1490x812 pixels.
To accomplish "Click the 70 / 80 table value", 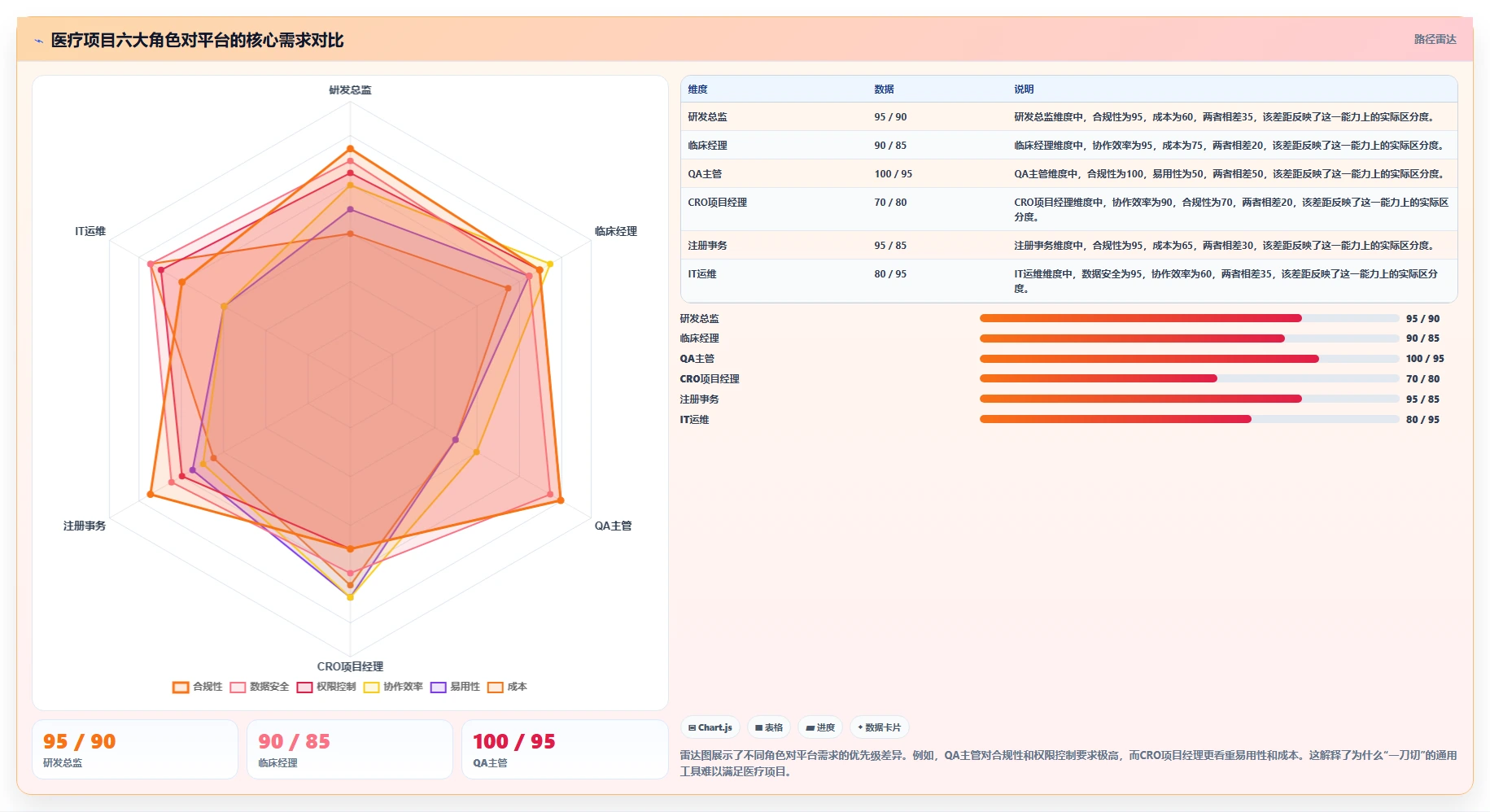I will click(x=890, y=203).
